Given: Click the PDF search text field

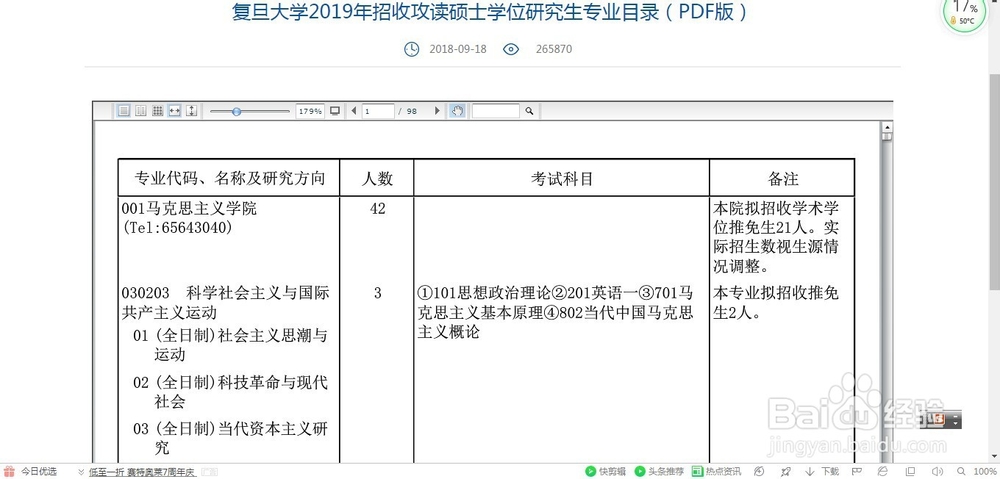Looking at the screenshot, I should coord(496,111).
